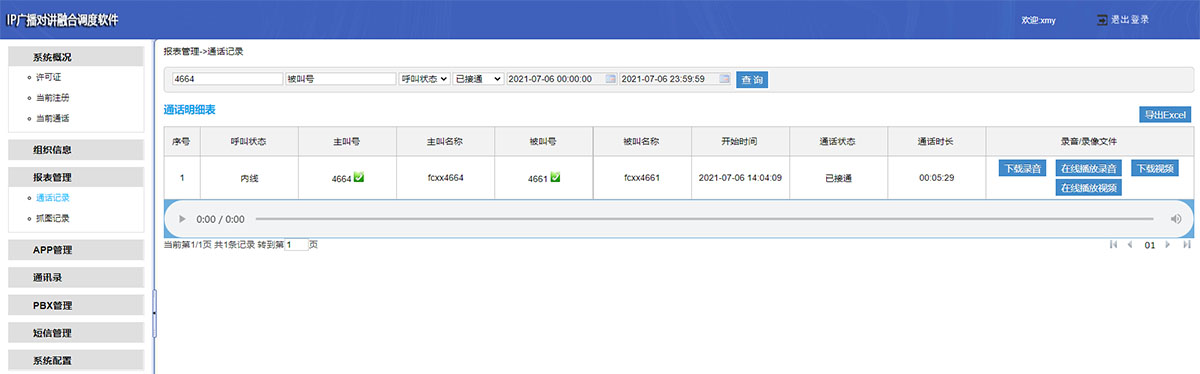The height and width of the screenshot is (374, 1200).
Task: Mute audio with the speaker icon
Action: (1176, 219)
